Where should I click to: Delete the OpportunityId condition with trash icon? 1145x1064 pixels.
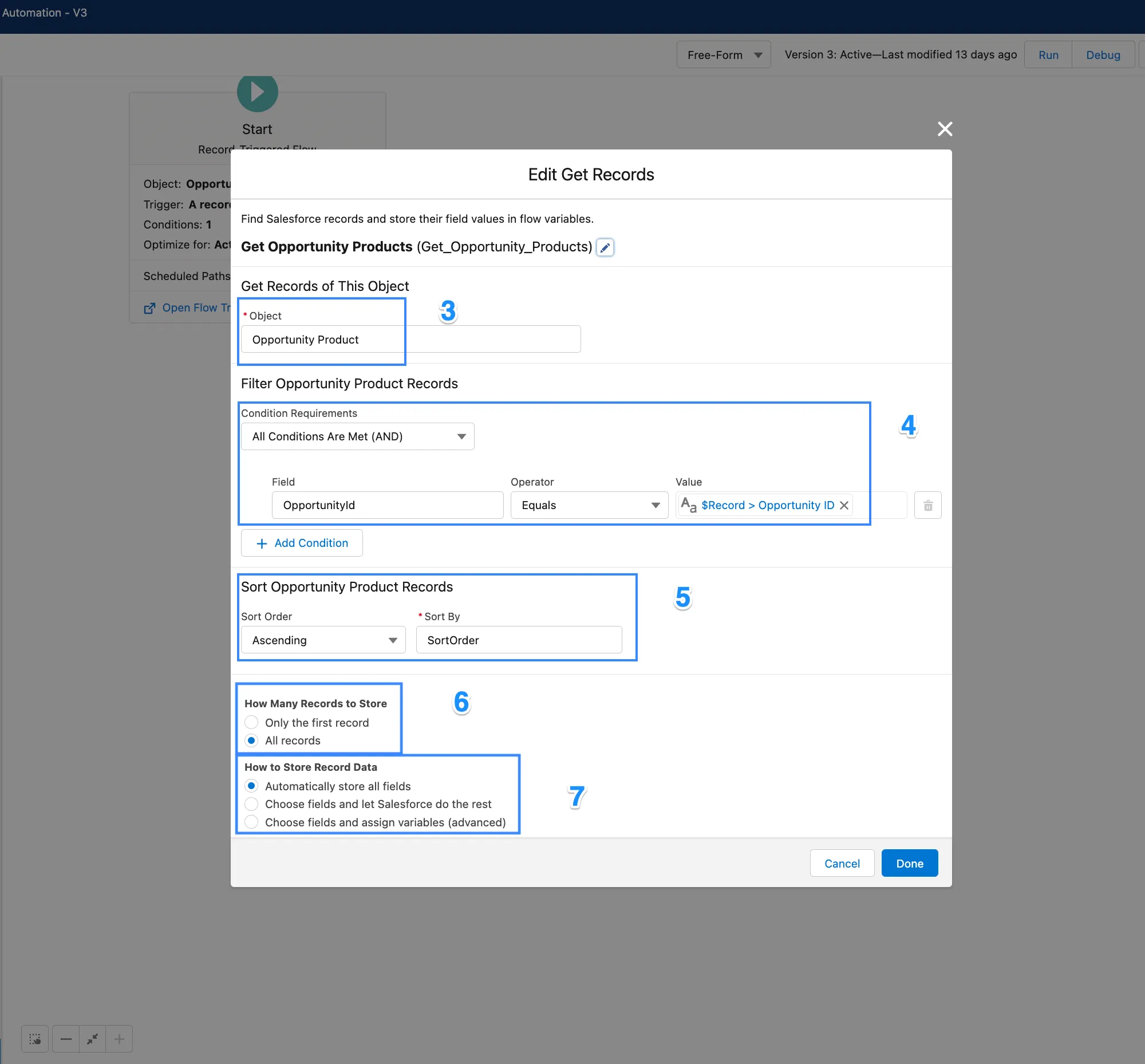coord(928,506)
